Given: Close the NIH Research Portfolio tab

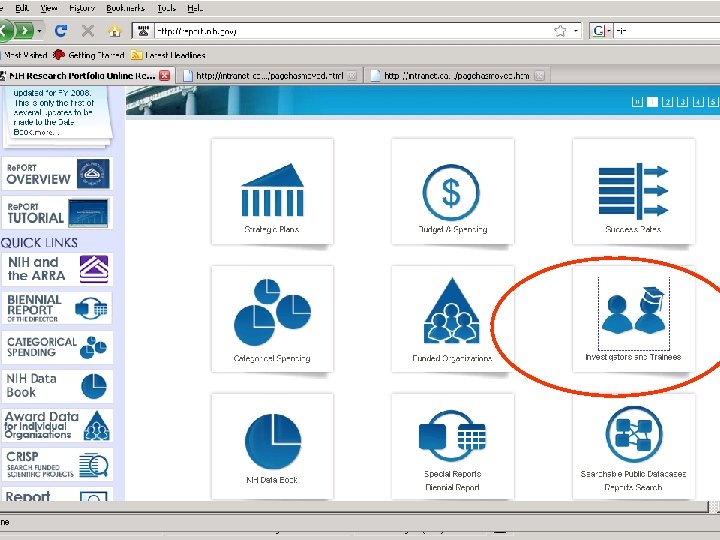Looking at the screenshot, I should (164, 76).
